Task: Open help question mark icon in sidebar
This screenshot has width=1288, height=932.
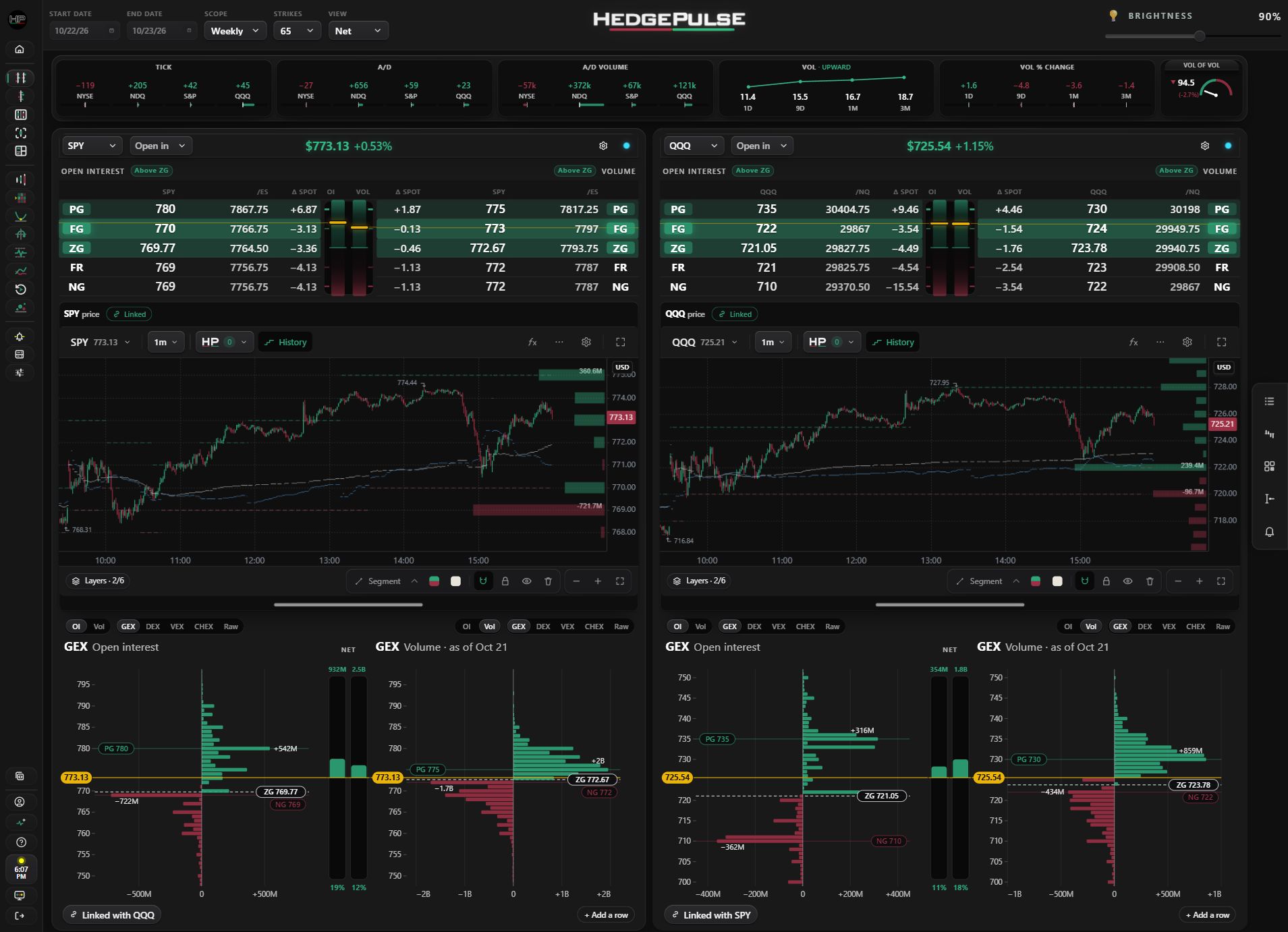Action: 21,842
